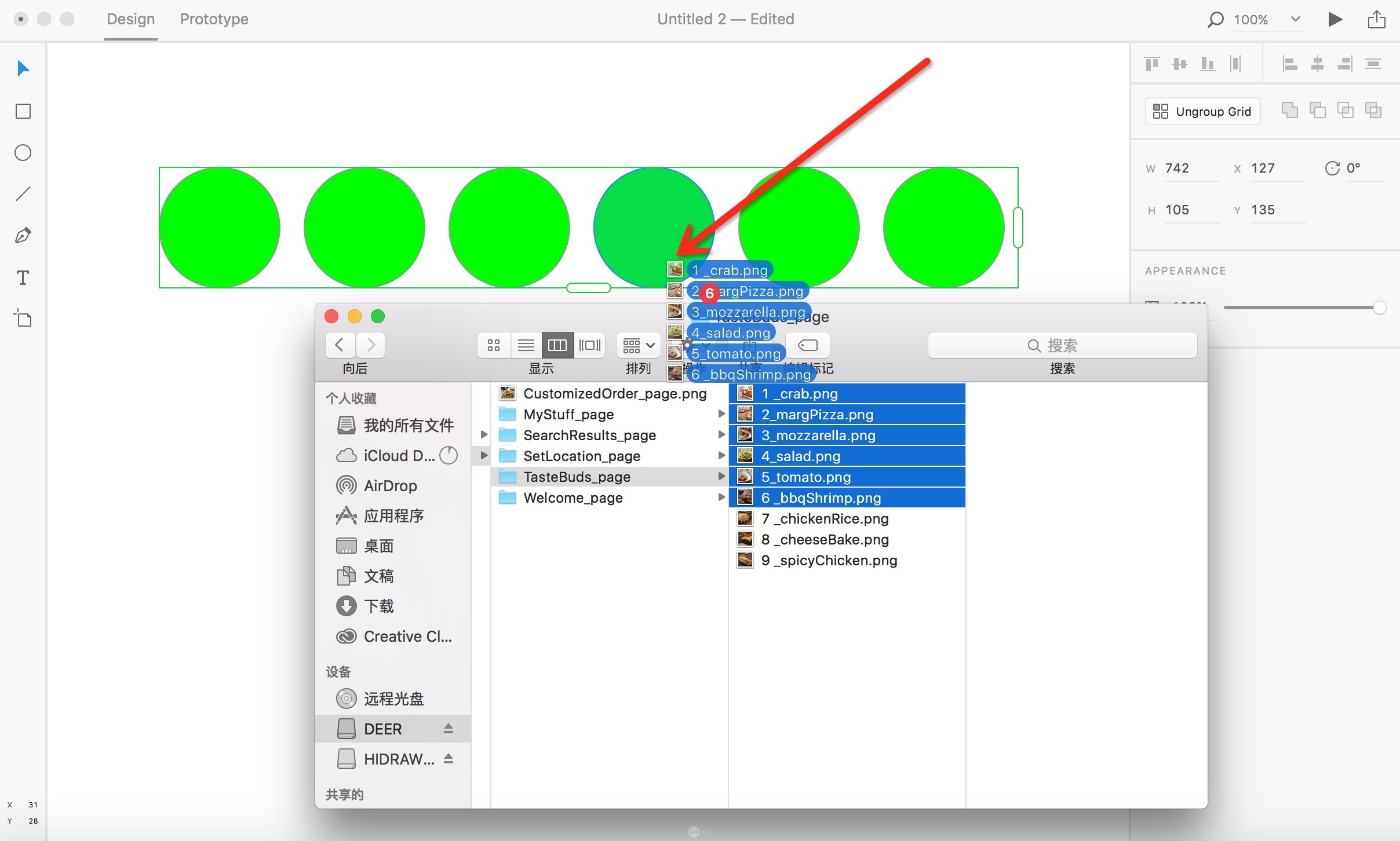Open the zoom percentage dropdown
The height and width of the screenshot is (841, 1400).
(x=1296, y=20)
